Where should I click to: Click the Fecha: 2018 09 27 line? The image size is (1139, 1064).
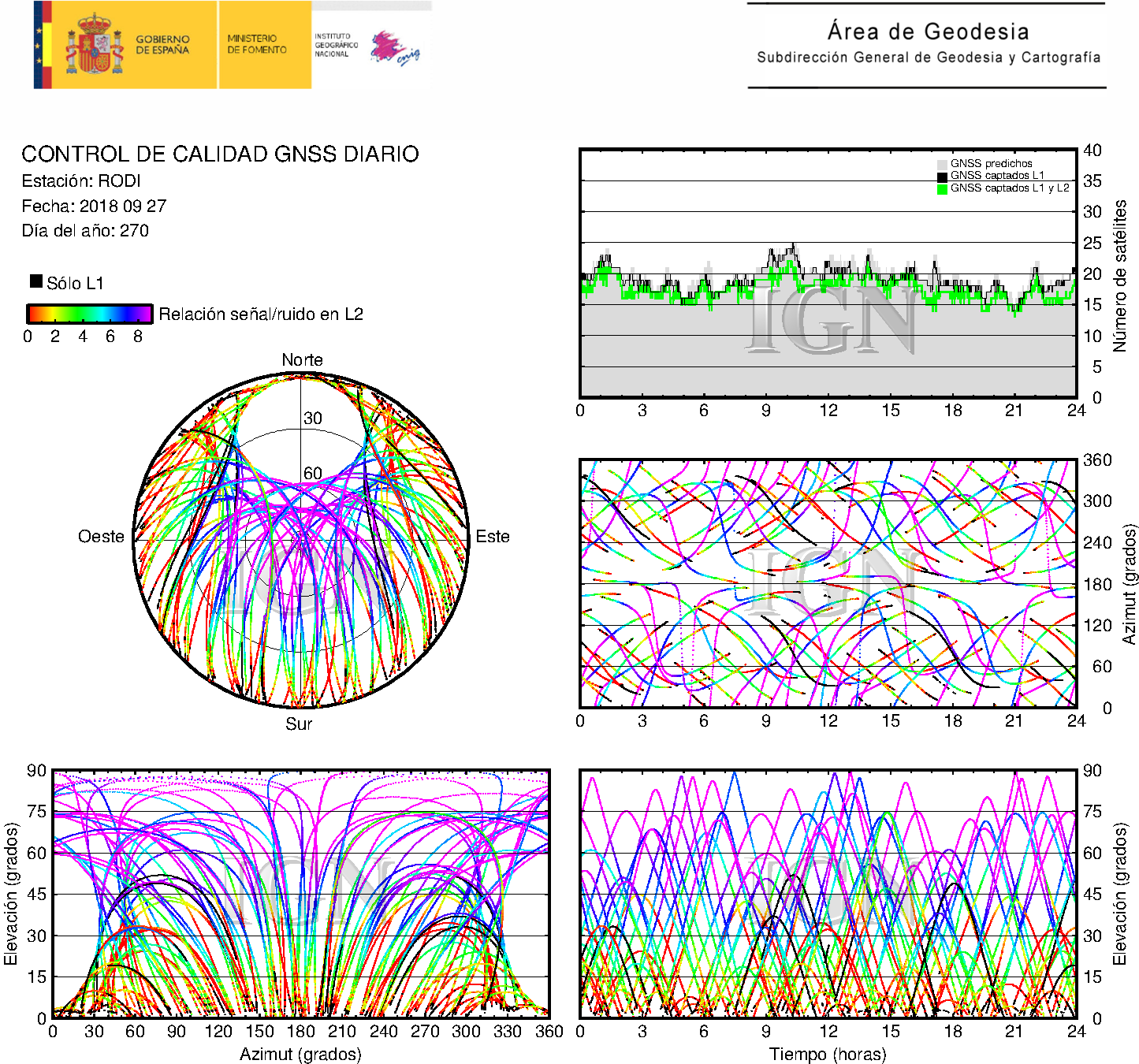point(94,206)
